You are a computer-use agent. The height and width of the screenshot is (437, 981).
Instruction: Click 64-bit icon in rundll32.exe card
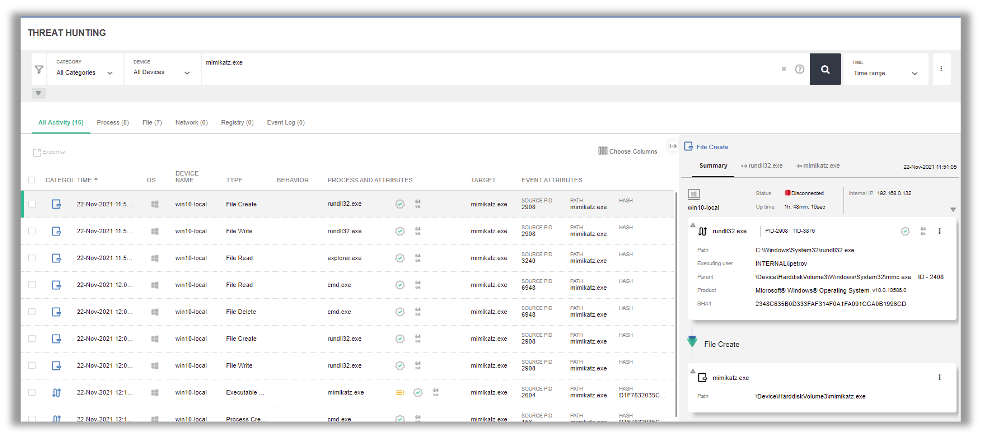coord(923,231)
